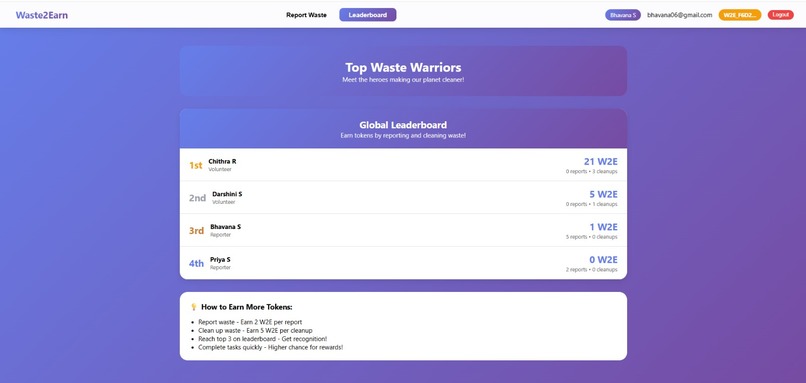Select the Leaderboard tab
The width and height of the screenshot is (806, 383).
coord(368,15)
